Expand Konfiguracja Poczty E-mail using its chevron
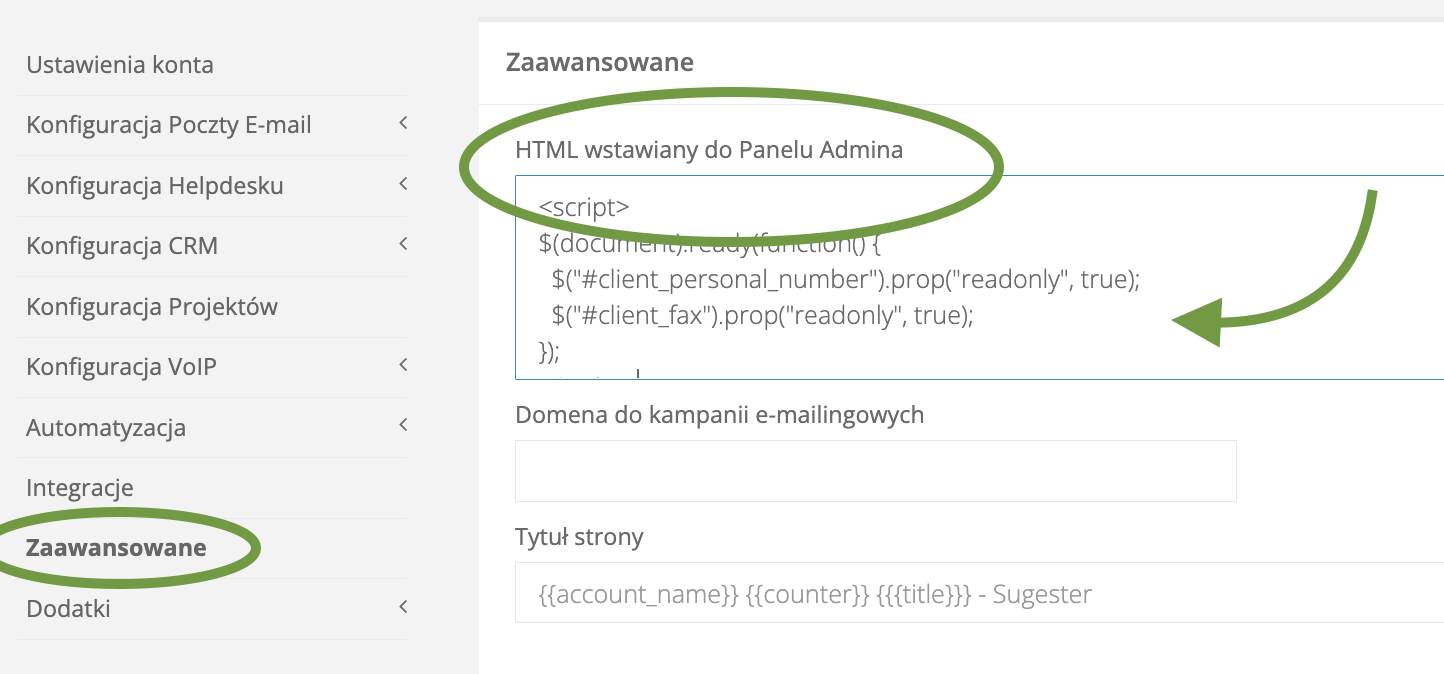 point(403,124)
